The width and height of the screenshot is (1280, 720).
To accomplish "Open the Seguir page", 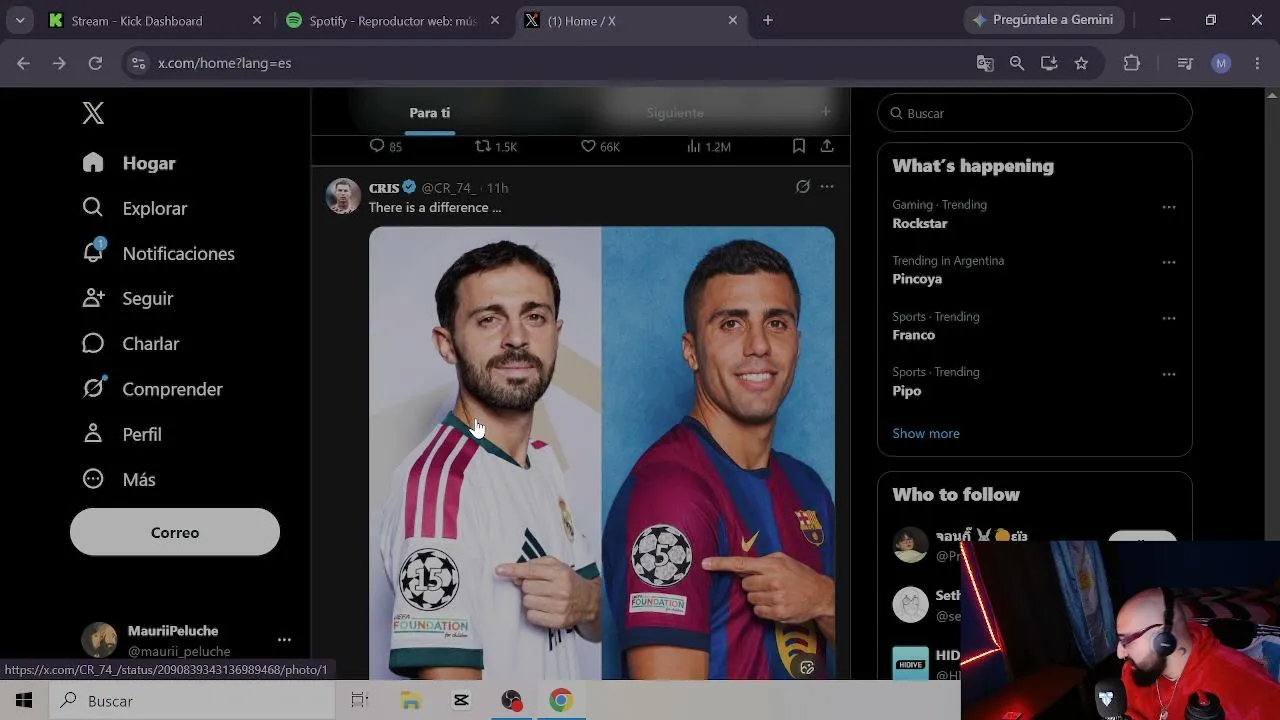I will [128, 298].
